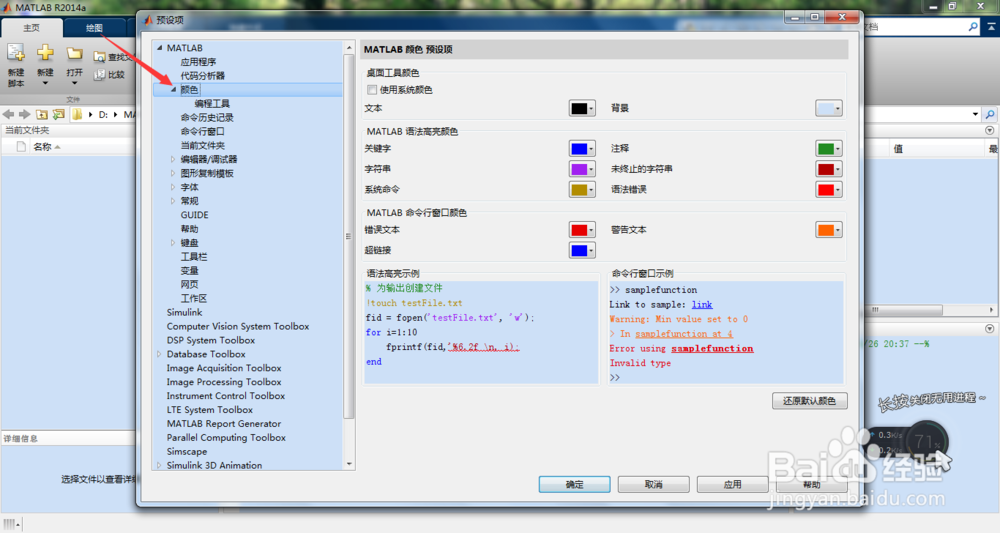Click the 查找文件 icon
This screenshot has width=1000, height=533.
coord(99,57)
